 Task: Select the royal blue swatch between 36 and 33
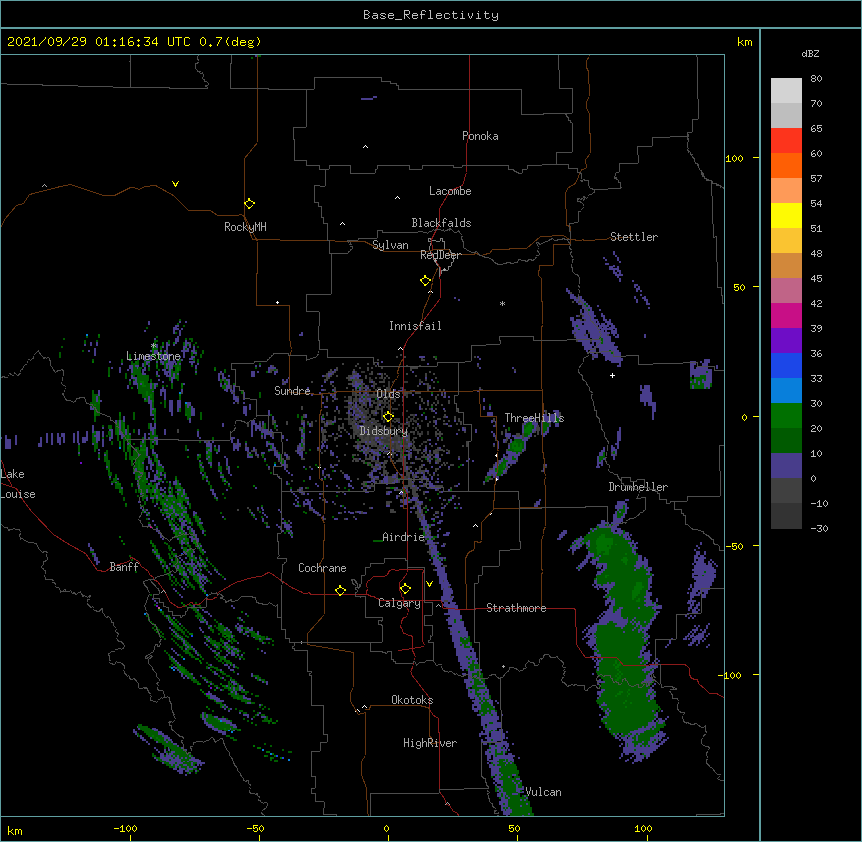(x=786, y=365)
